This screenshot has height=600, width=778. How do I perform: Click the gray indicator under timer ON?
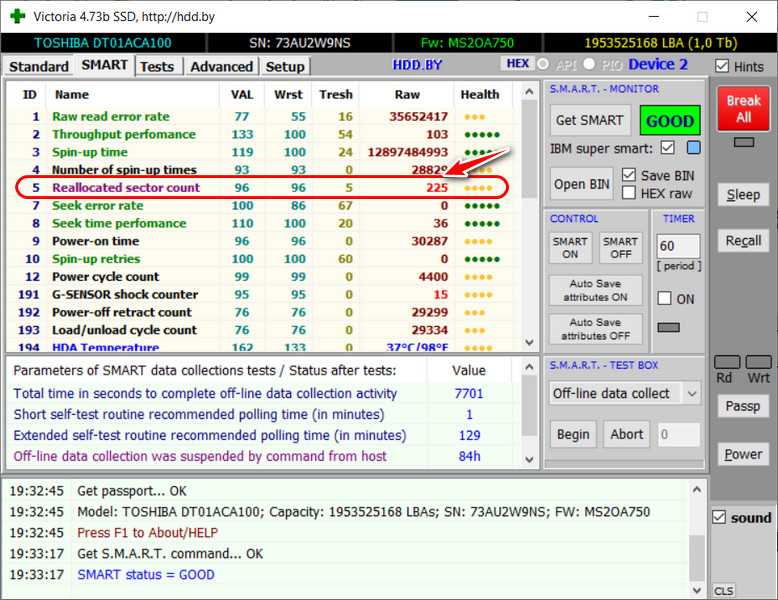tap(668, 328)
